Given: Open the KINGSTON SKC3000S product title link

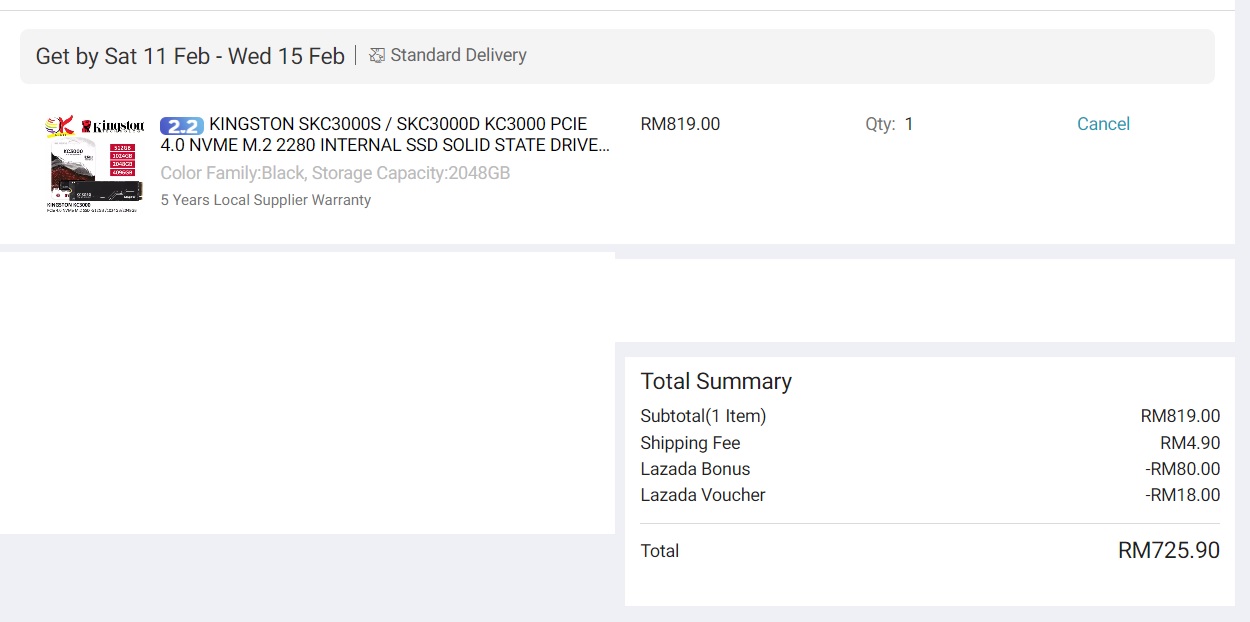Looking at the screenshot, I should click(x=386, y=134).
